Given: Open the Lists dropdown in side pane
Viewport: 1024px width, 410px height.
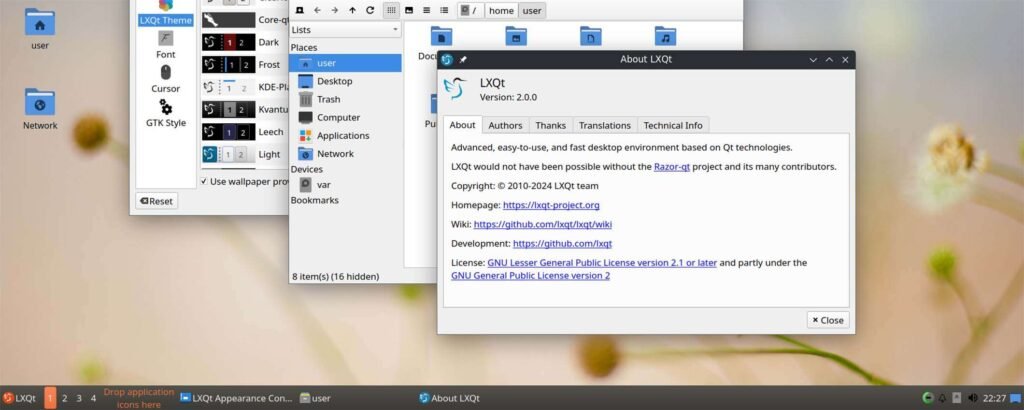Looking at the screenshot, I should pyautogui.click(x=344, y=30).
